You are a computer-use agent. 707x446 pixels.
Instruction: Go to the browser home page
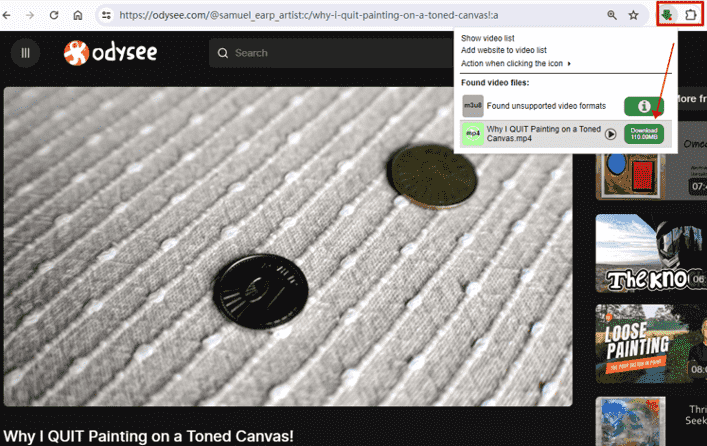(x=78, y=15)
